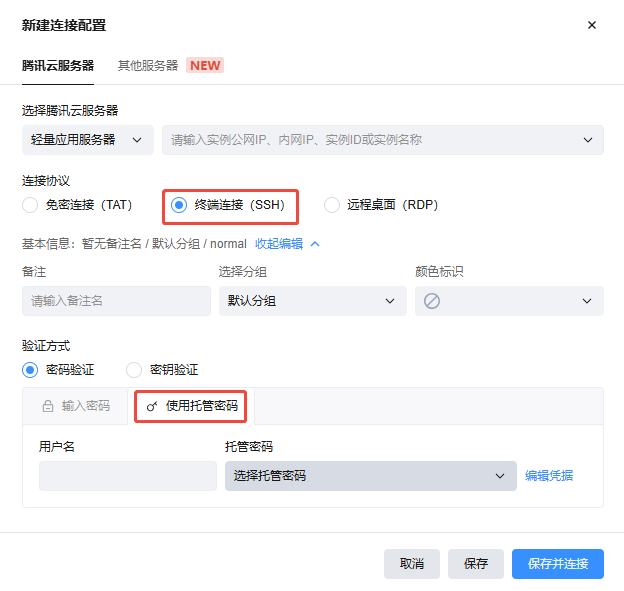Select 密码验证 authentication method
The height and width of the screenshot is (591, 624).
(30, 370)
